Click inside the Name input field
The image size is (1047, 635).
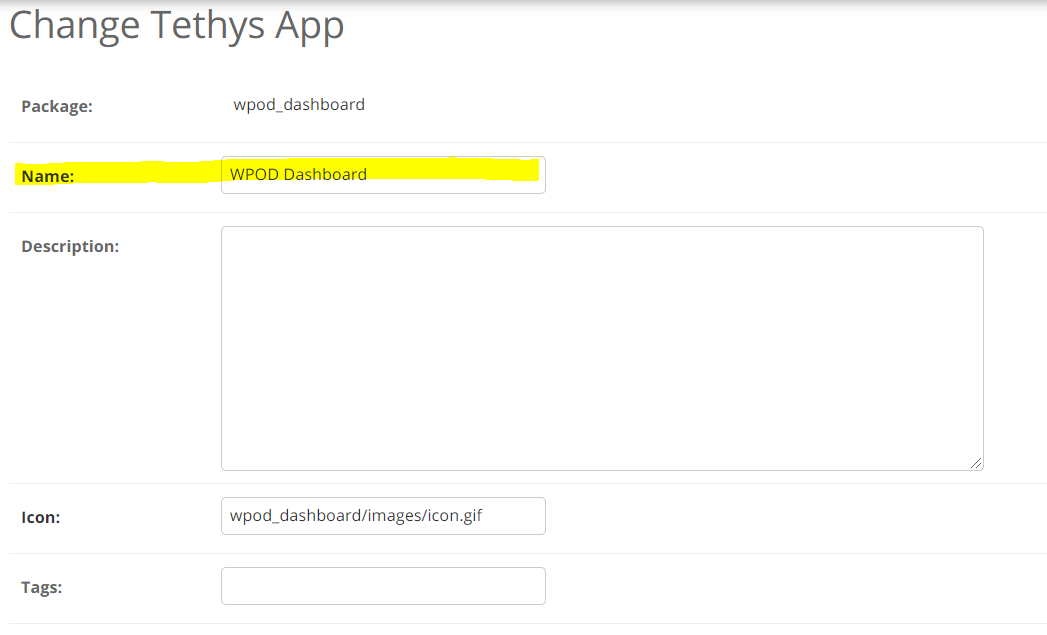click(383, 175)
